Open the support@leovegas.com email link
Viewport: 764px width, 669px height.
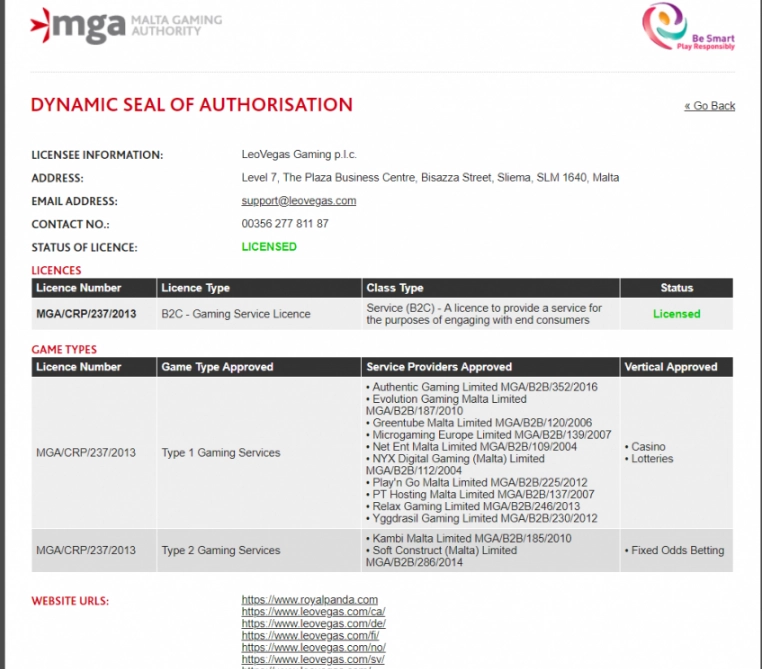(x=299, y=201)
